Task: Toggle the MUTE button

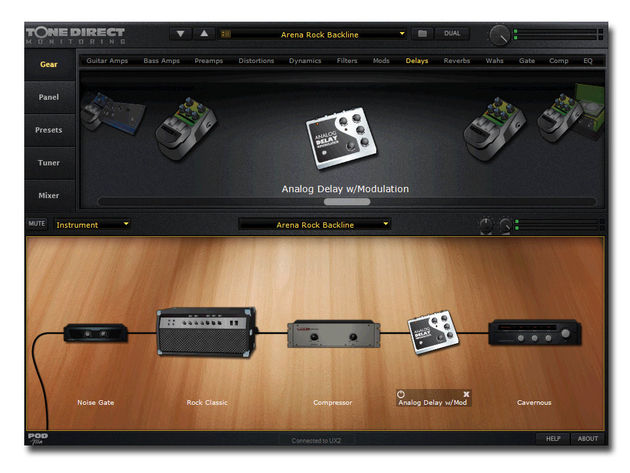Action: point(37,224)
